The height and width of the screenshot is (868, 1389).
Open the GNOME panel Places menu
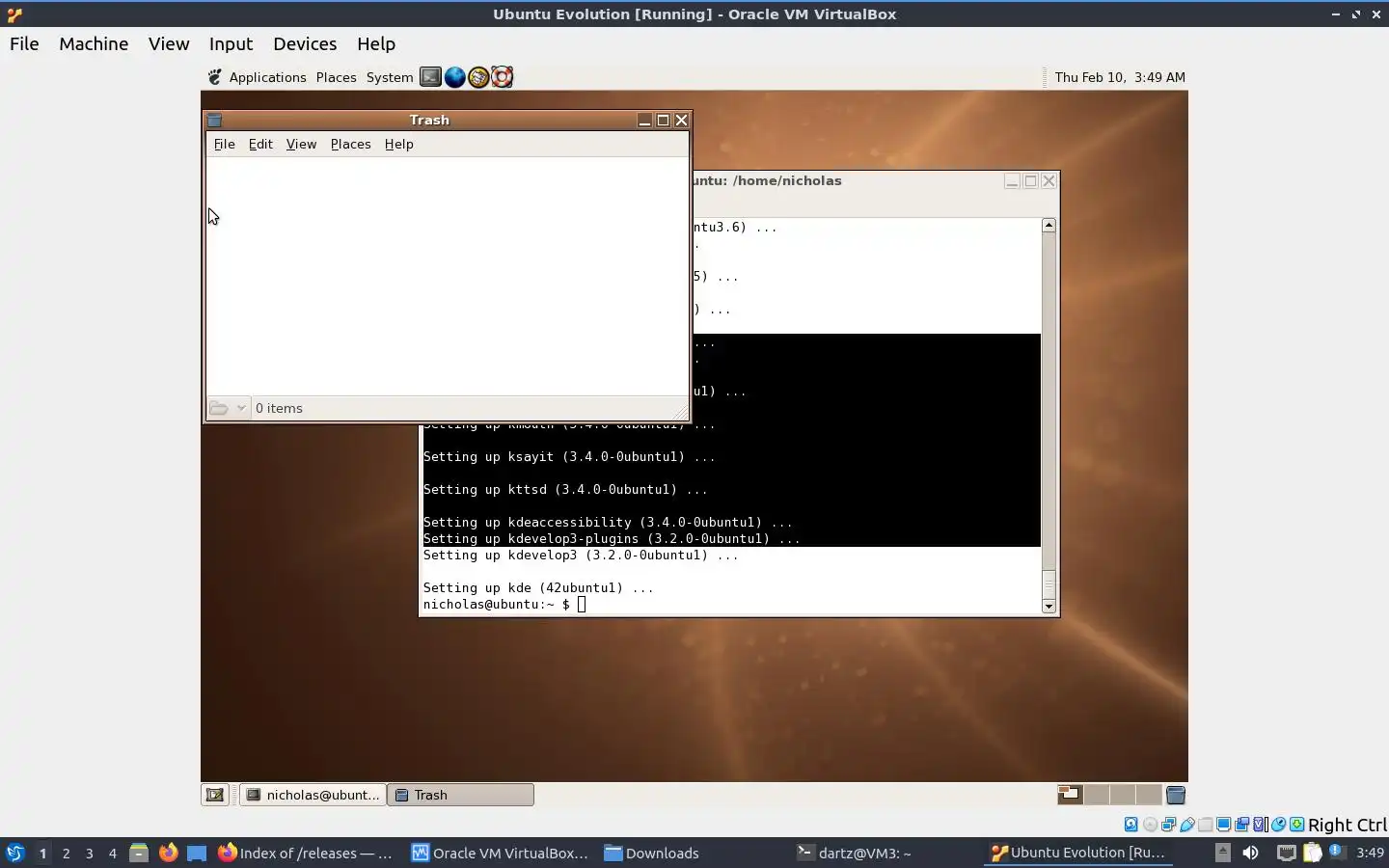pos(336,77)
